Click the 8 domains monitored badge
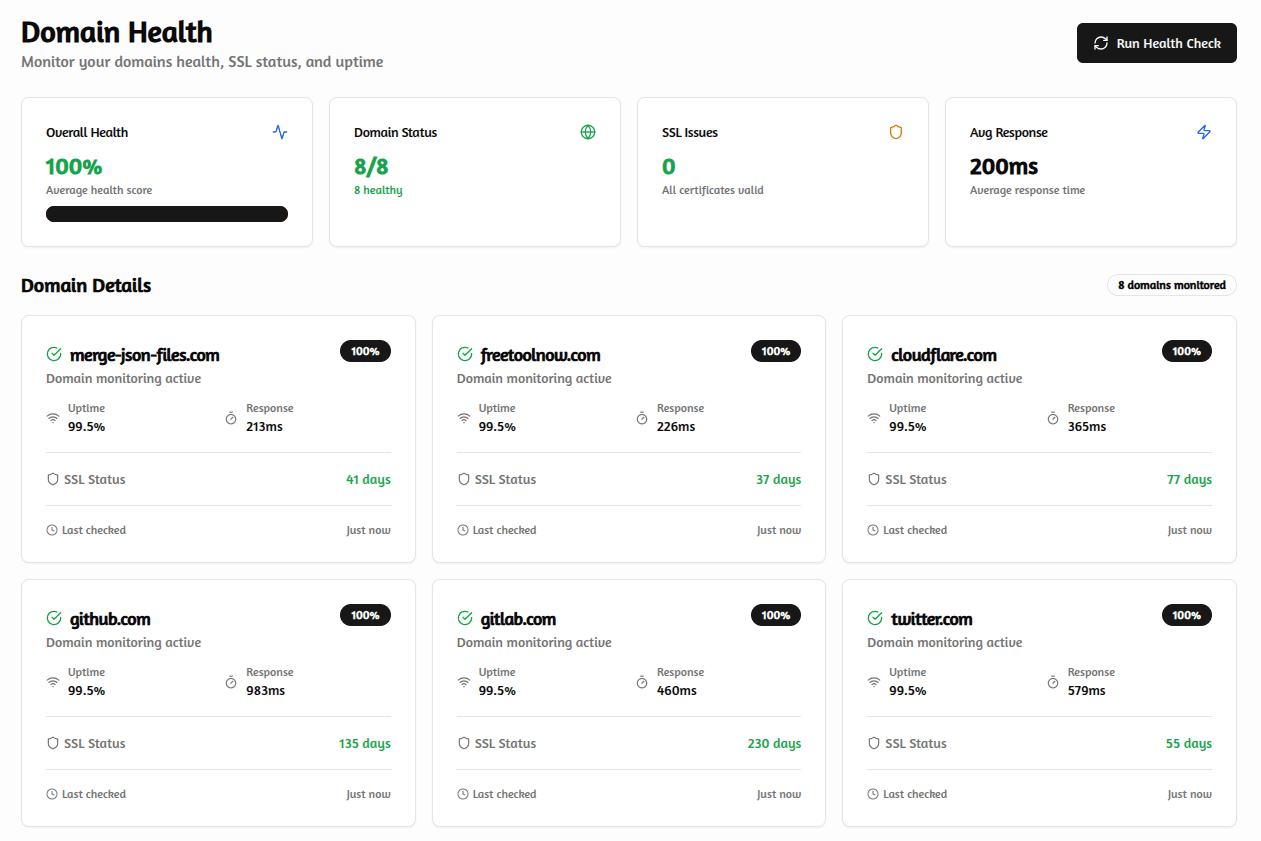This screenshot has height=841, width=1261. [1171, 285]
